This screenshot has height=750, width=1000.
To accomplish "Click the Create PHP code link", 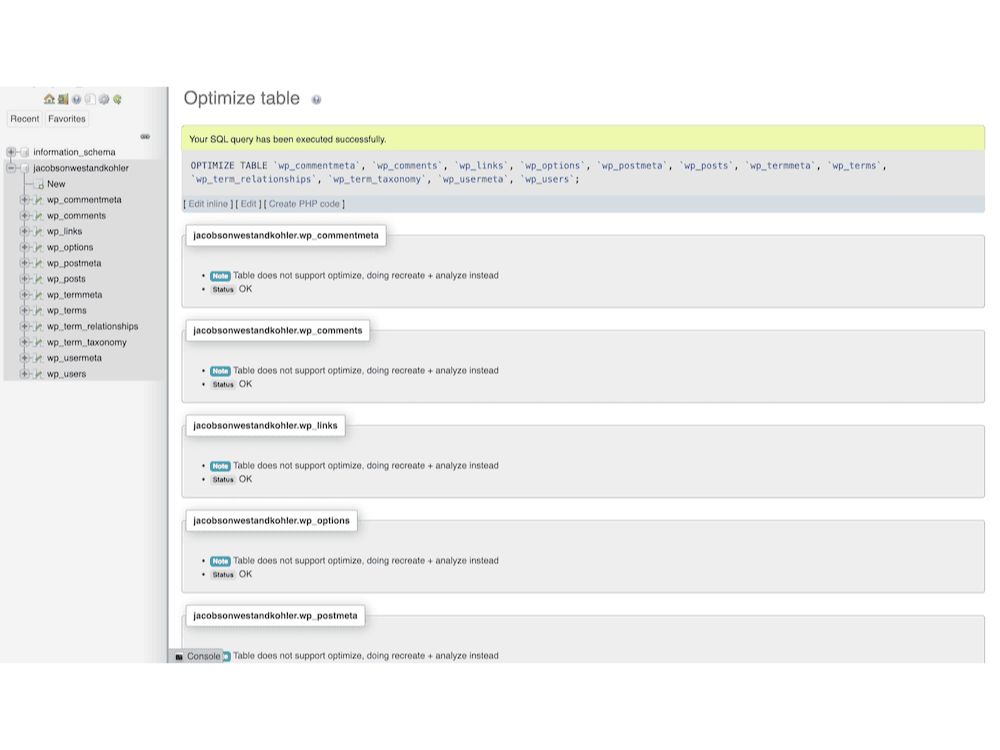I will tap(304, 204).
